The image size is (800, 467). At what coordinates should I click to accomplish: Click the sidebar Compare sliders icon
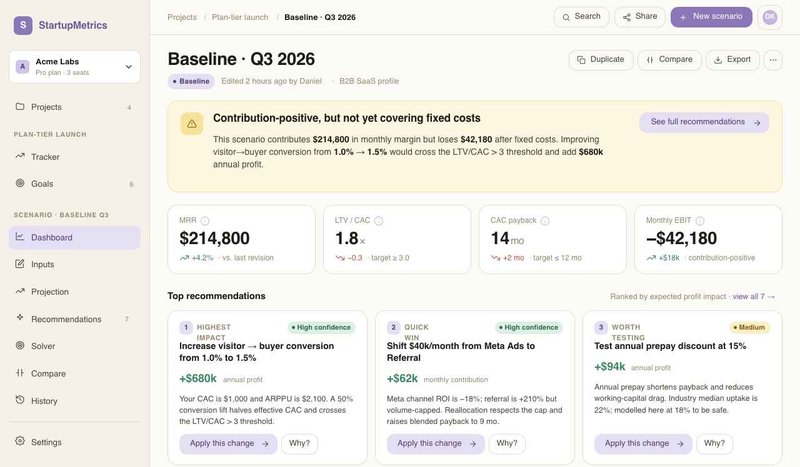tap(20, 373)
